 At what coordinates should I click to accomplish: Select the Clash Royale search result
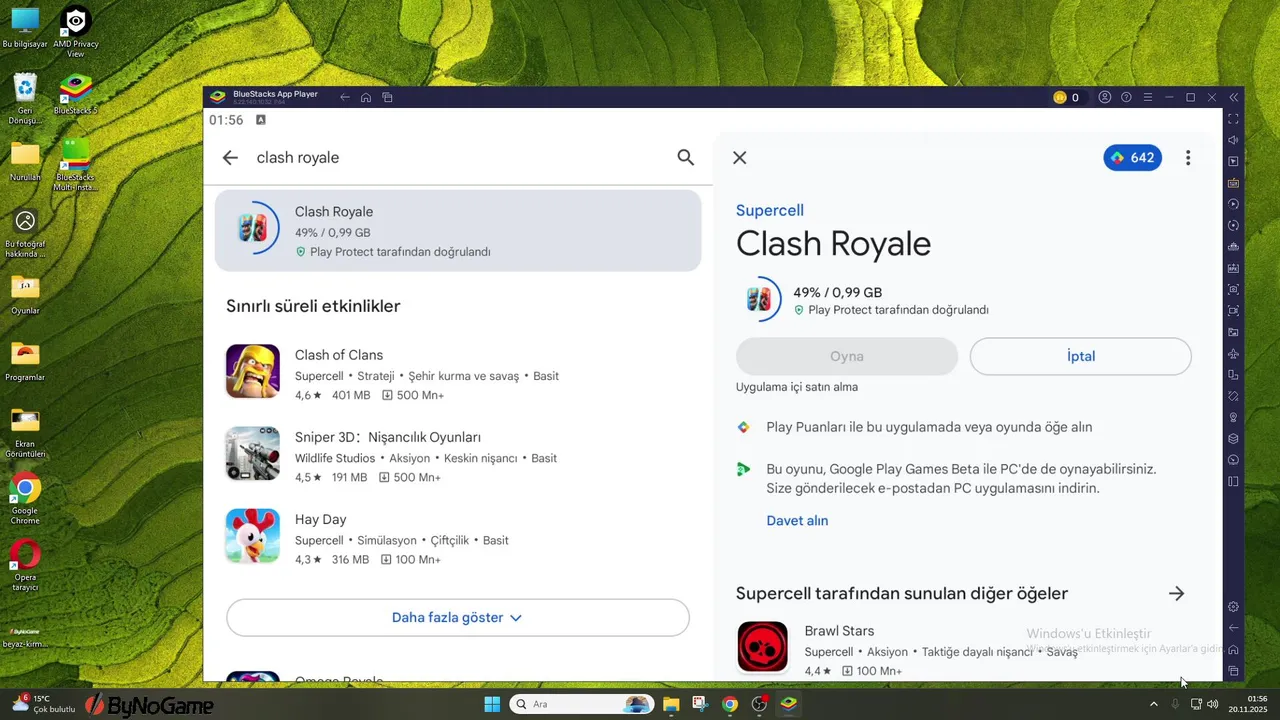pos(458,231)
